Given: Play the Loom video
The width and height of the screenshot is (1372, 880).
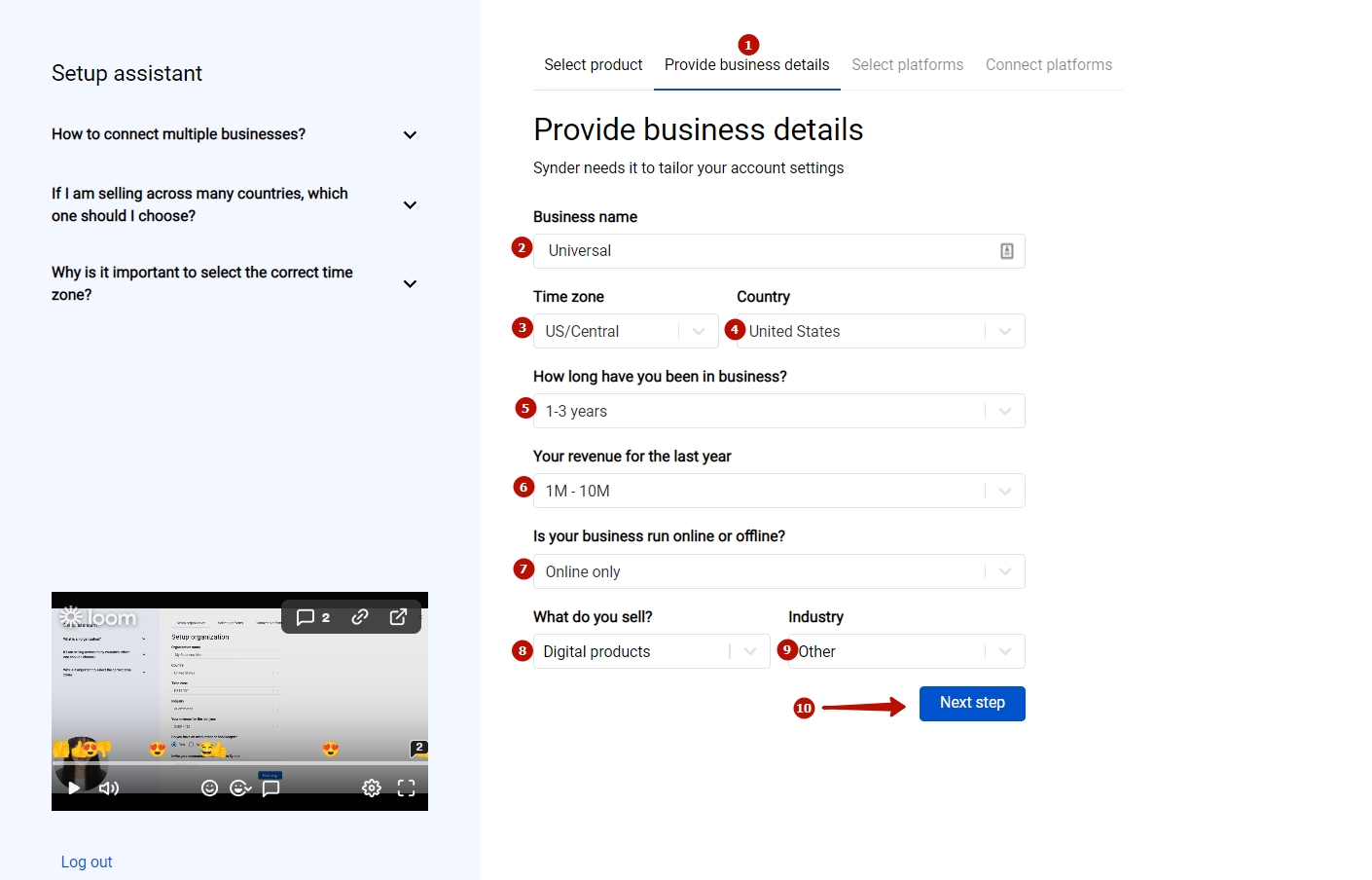Looking at the screenshot, I should point(74,788).
